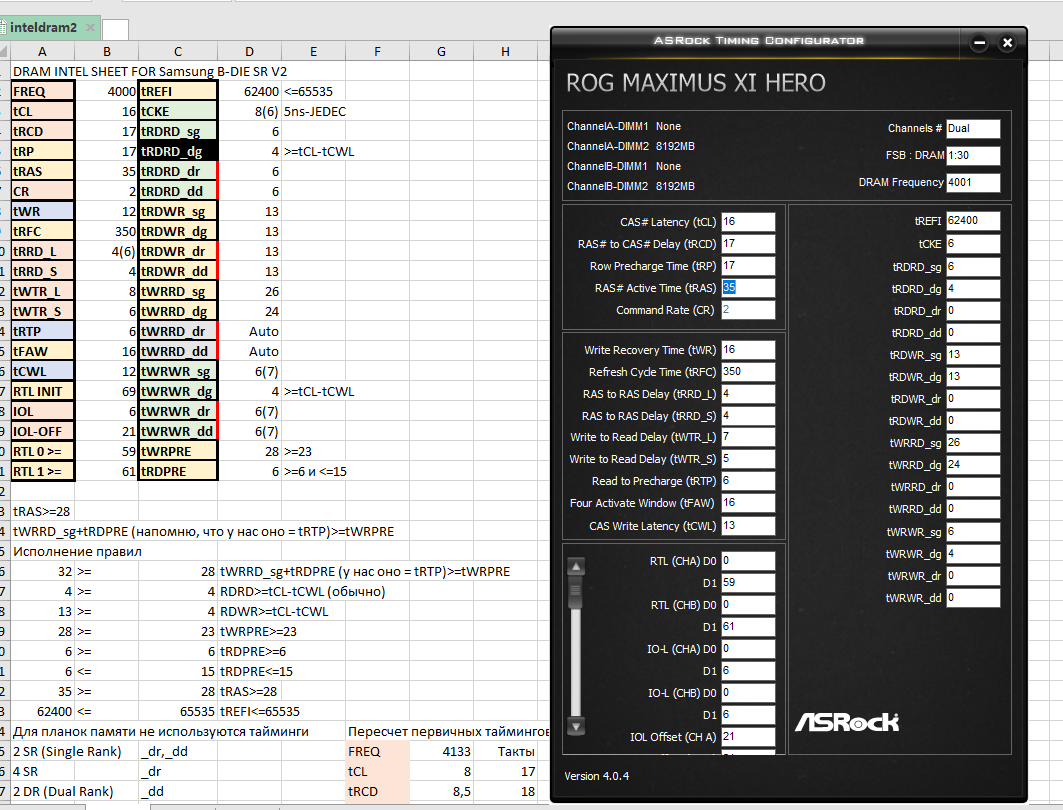Select the tCWL label cell in spreadsheet
Image resolution: width=1063 pixels, height=810 pixels.
pos(42,371)
